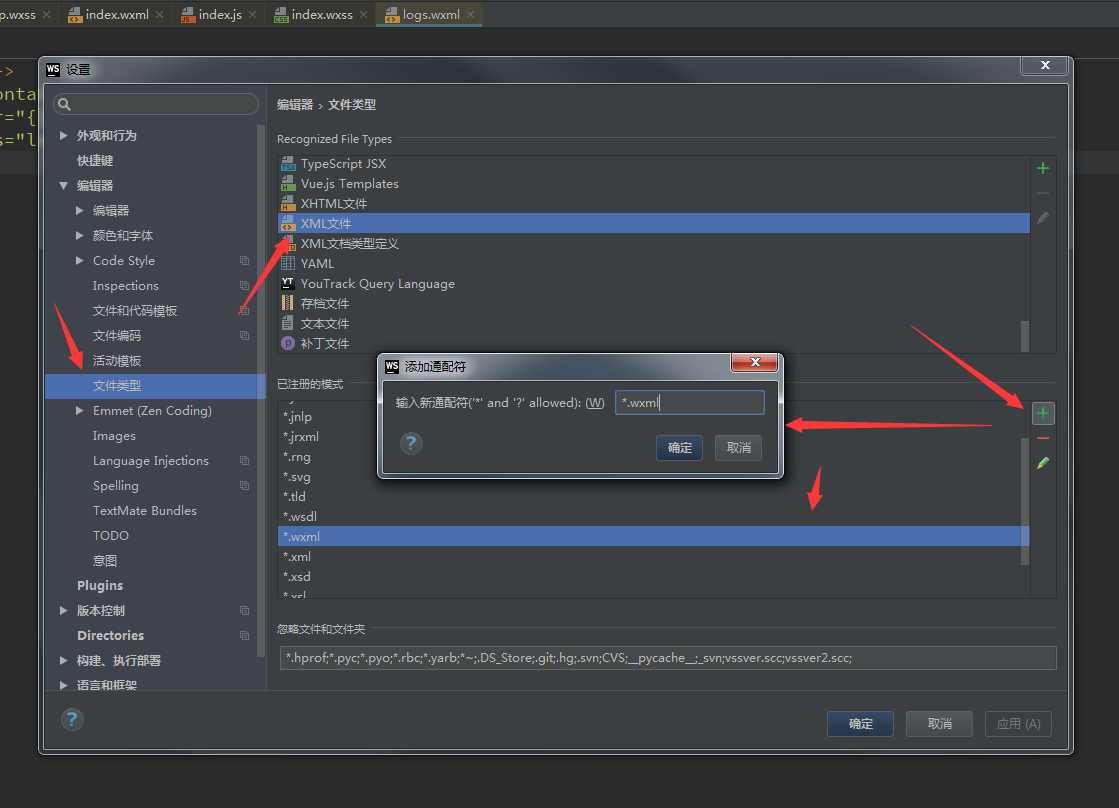Click the project-level icon next to Inspections

click(244, 286)
